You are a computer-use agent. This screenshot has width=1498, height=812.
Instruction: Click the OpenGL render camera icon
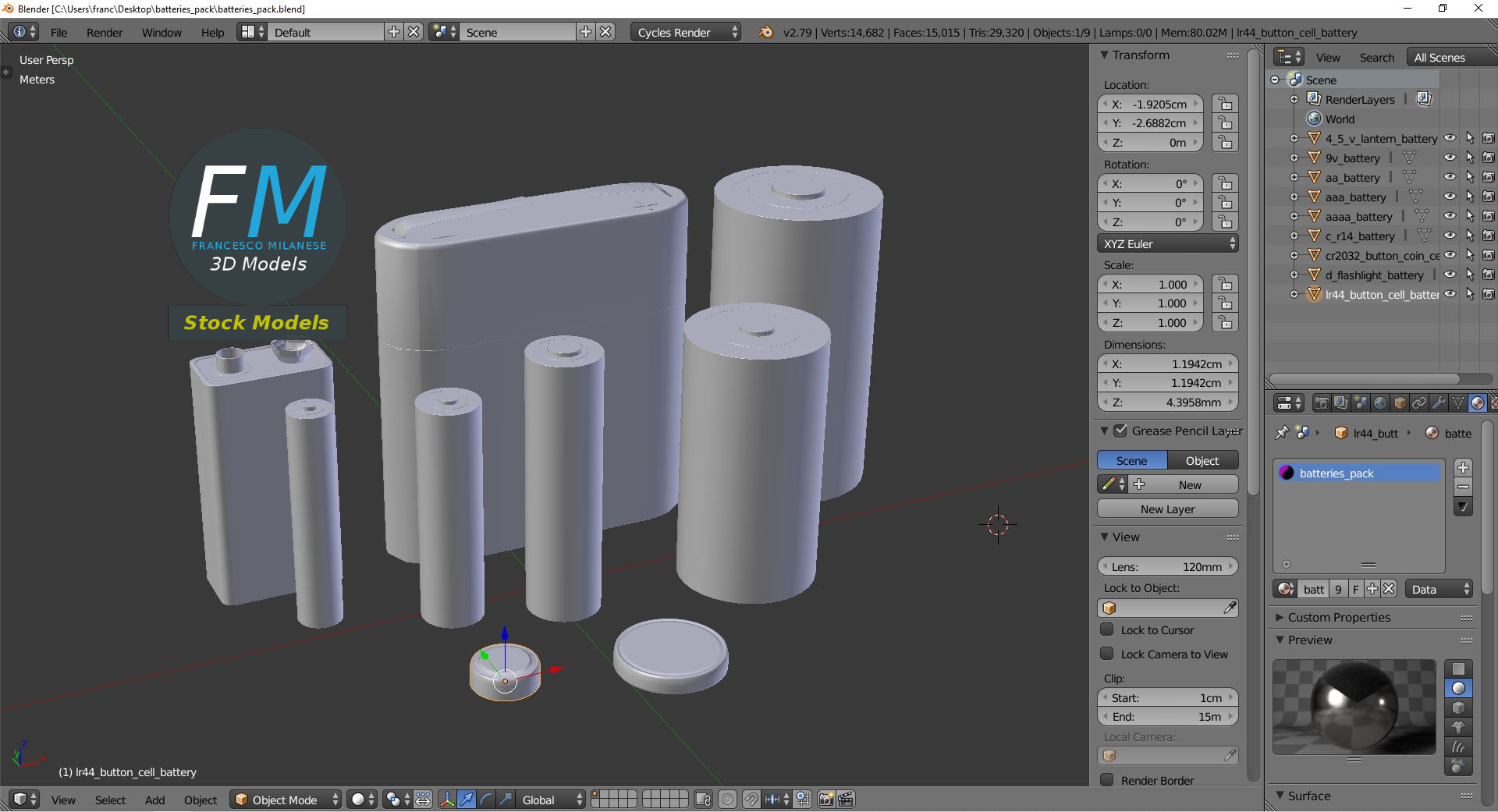click(825, 800)
